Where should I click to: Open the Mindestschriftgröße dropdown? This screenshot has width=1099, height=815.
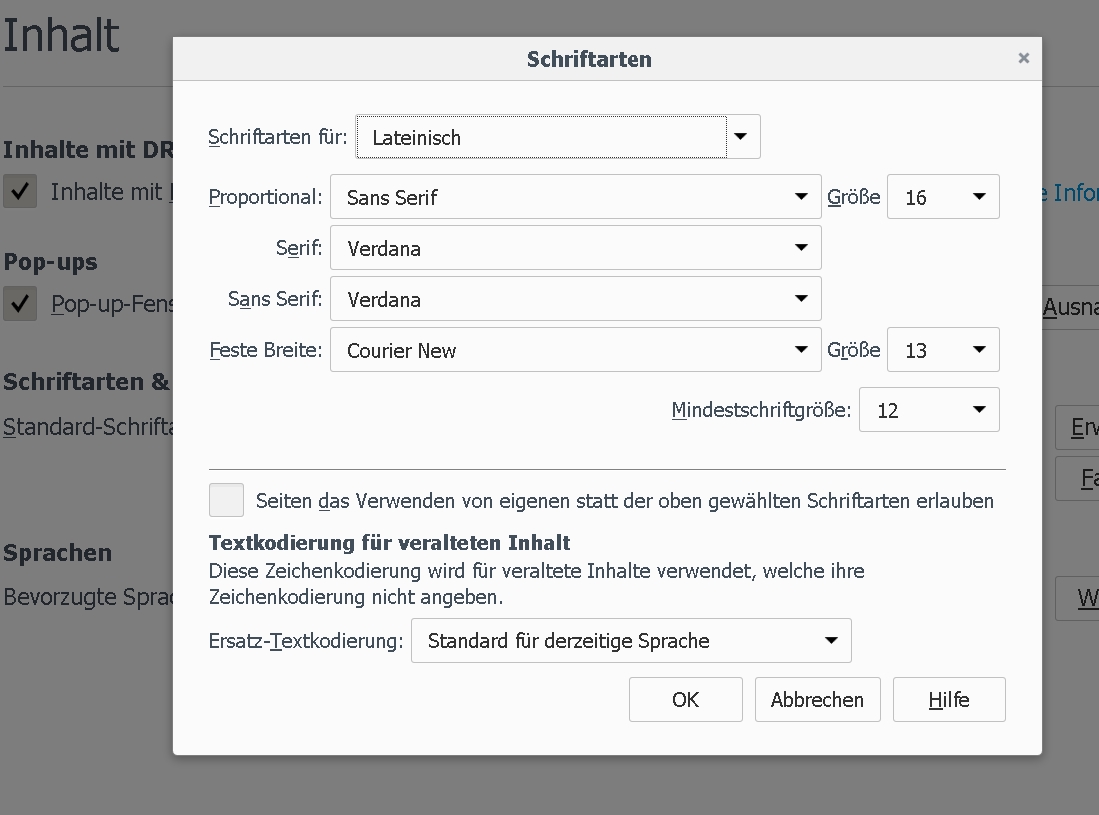click(x=928, y=410)
